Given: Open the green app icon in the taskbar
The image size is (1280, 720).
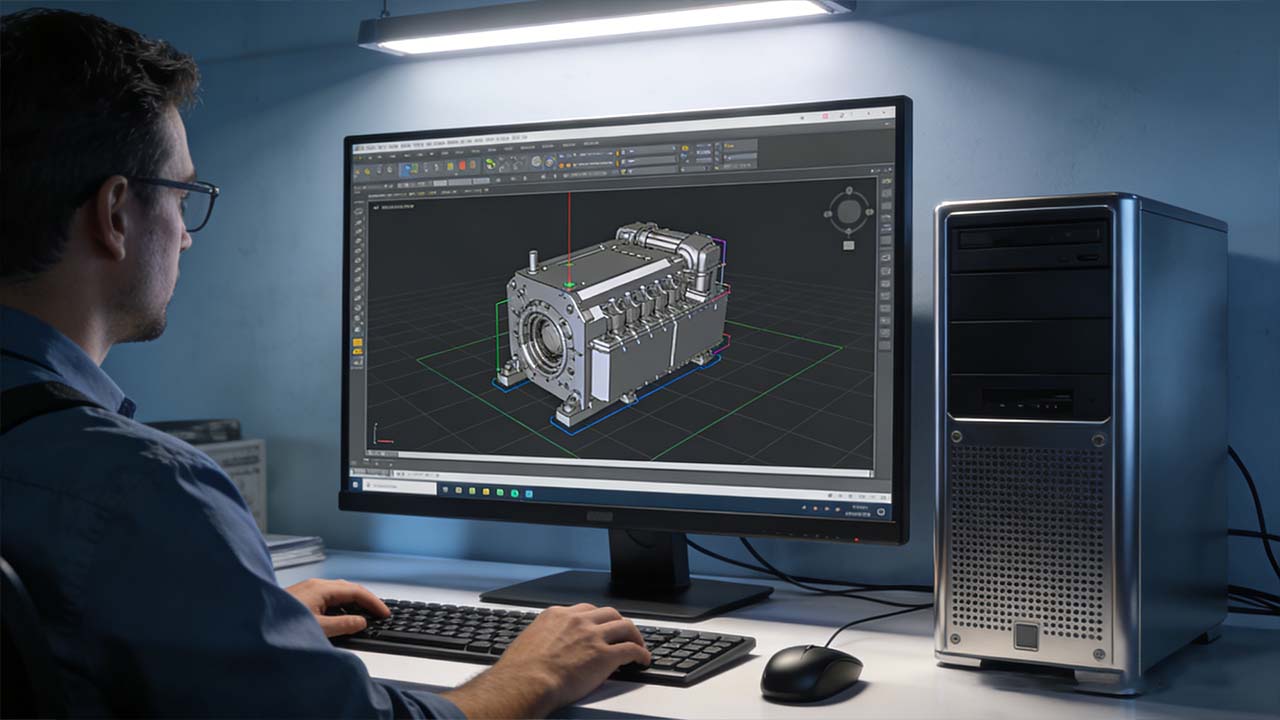Looking at the screenshot, I should tap(515, 492).
